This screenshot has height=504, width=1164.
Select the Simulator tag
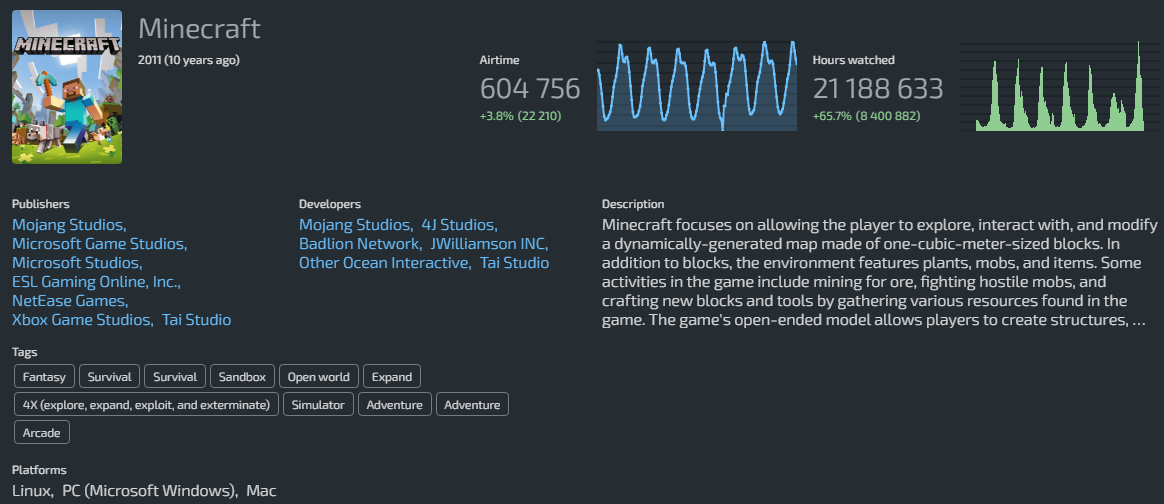click(318, 405)
